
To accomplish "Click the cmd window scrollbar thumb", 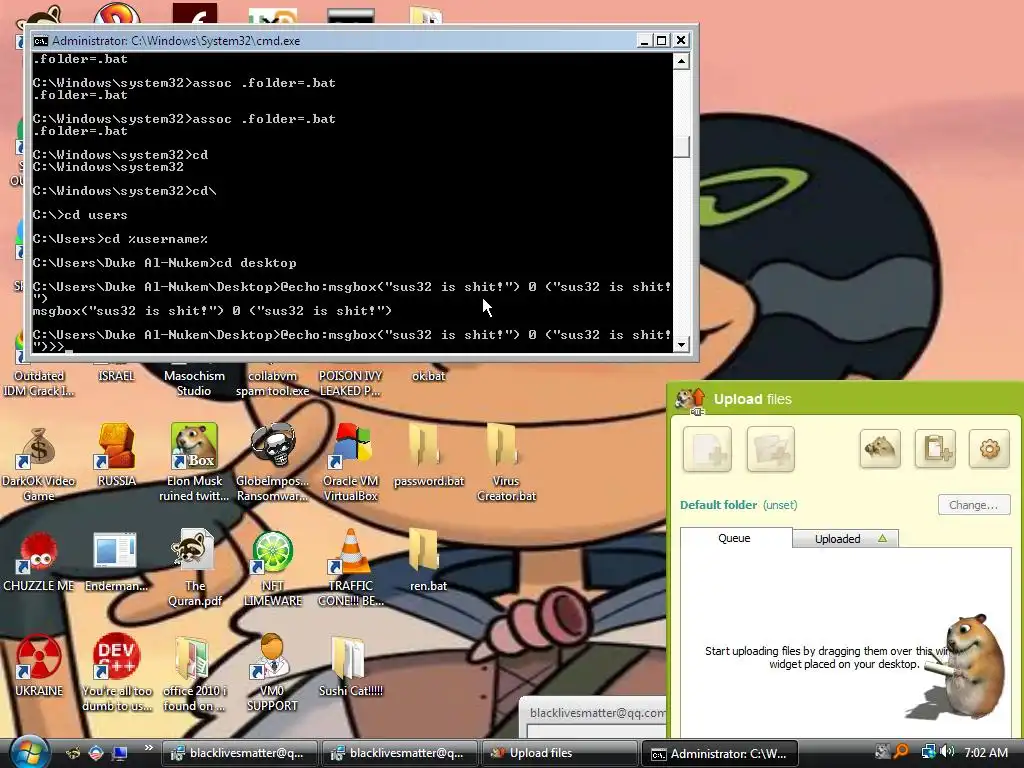I will tap(681, 146).
